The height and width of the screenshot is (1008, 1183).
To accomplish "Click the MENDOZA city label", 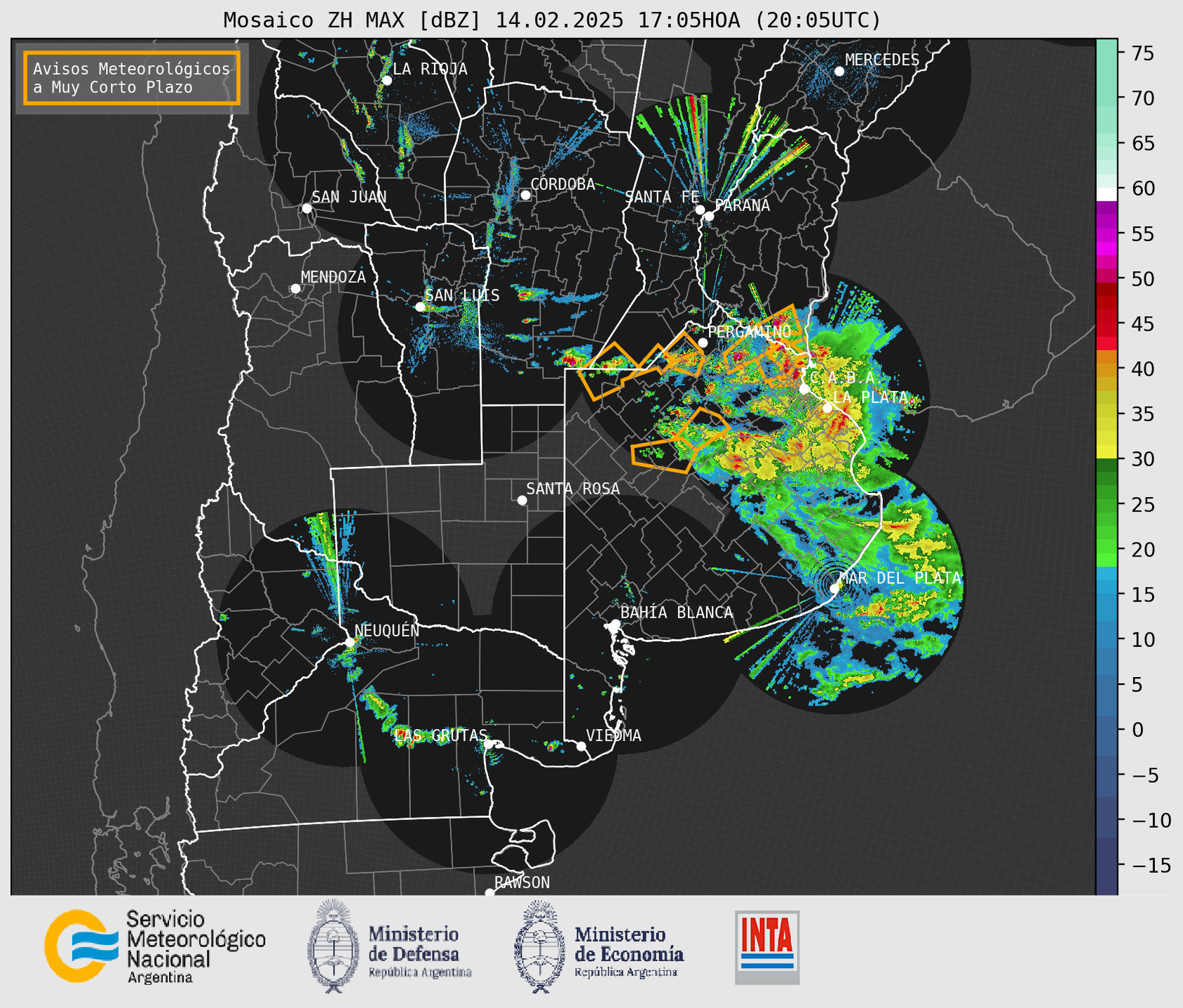I will (333, 277).
